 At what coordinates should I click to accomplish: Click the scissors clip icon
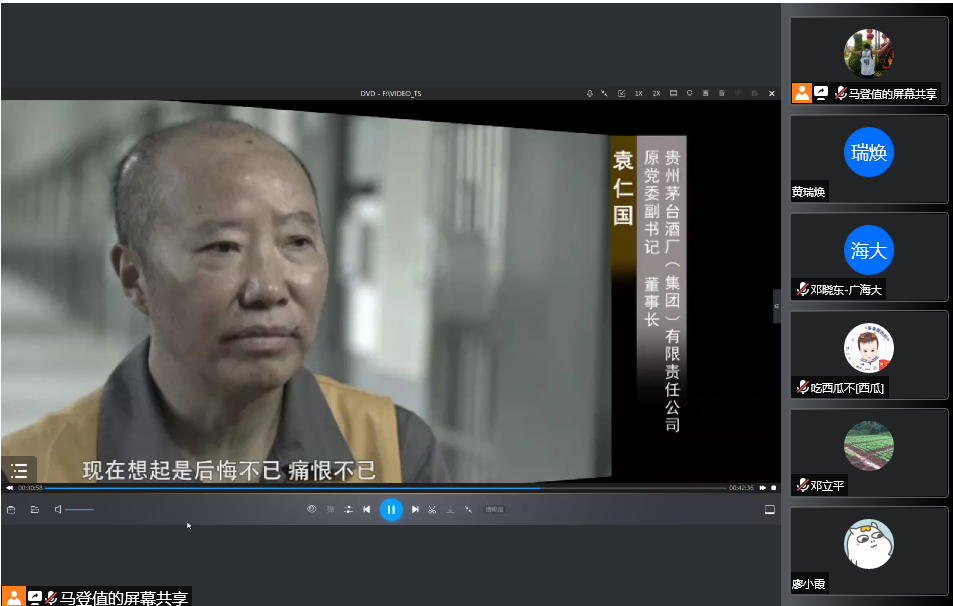[432, 509]
